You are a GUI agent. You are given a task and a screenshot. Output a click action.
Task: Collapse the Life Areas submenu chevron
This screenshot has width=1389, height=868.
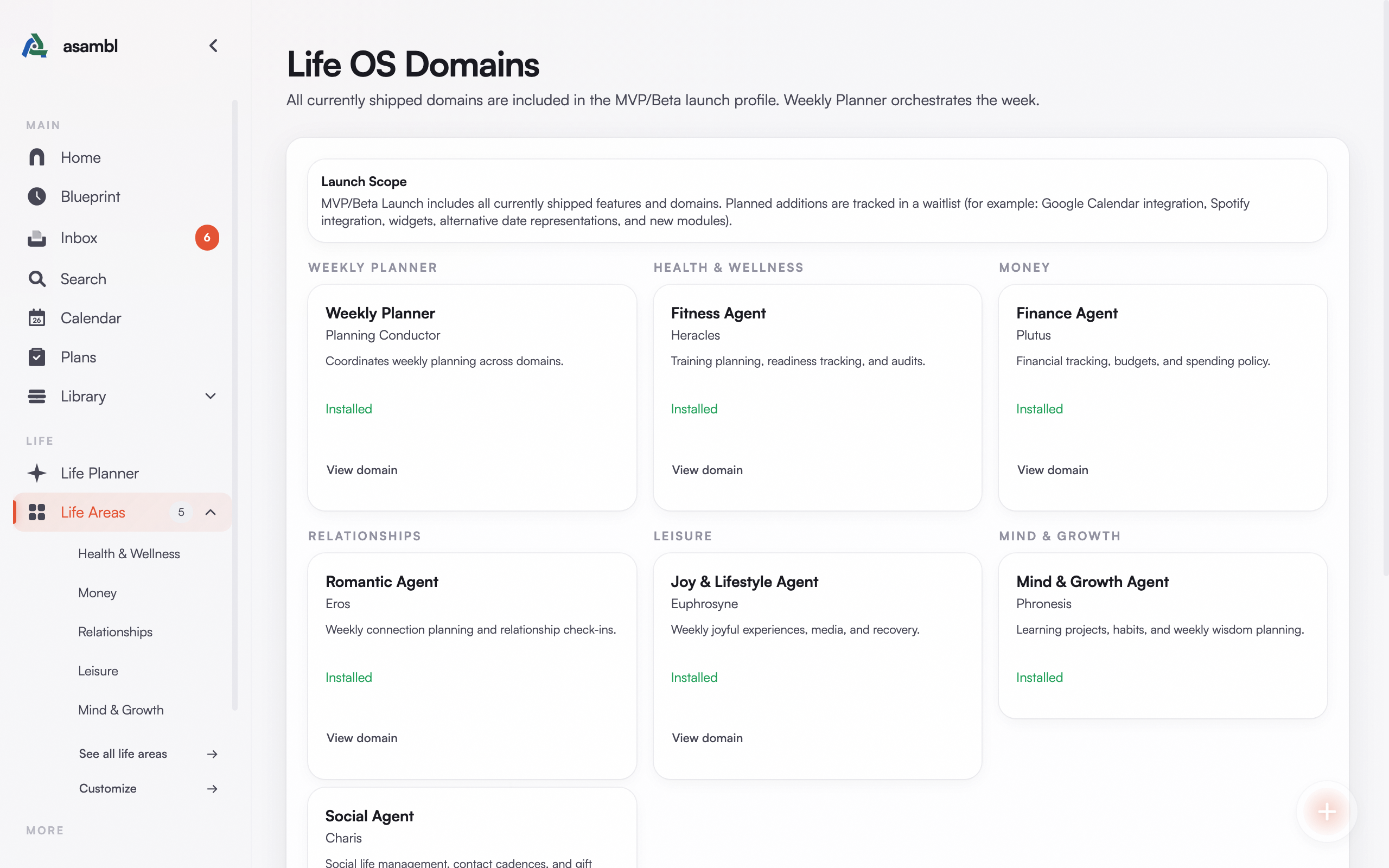point(211,512)
